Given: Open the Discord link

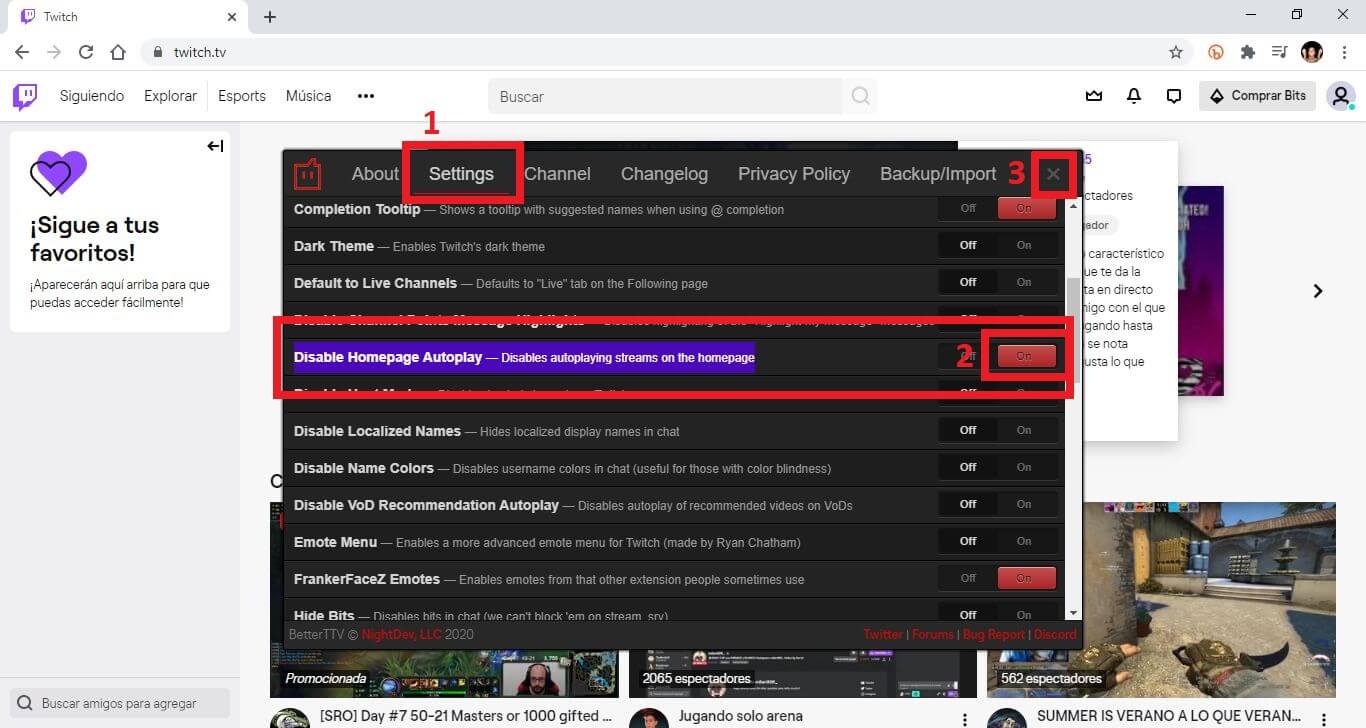Looking at the screenshot, I should point(1055,634).
